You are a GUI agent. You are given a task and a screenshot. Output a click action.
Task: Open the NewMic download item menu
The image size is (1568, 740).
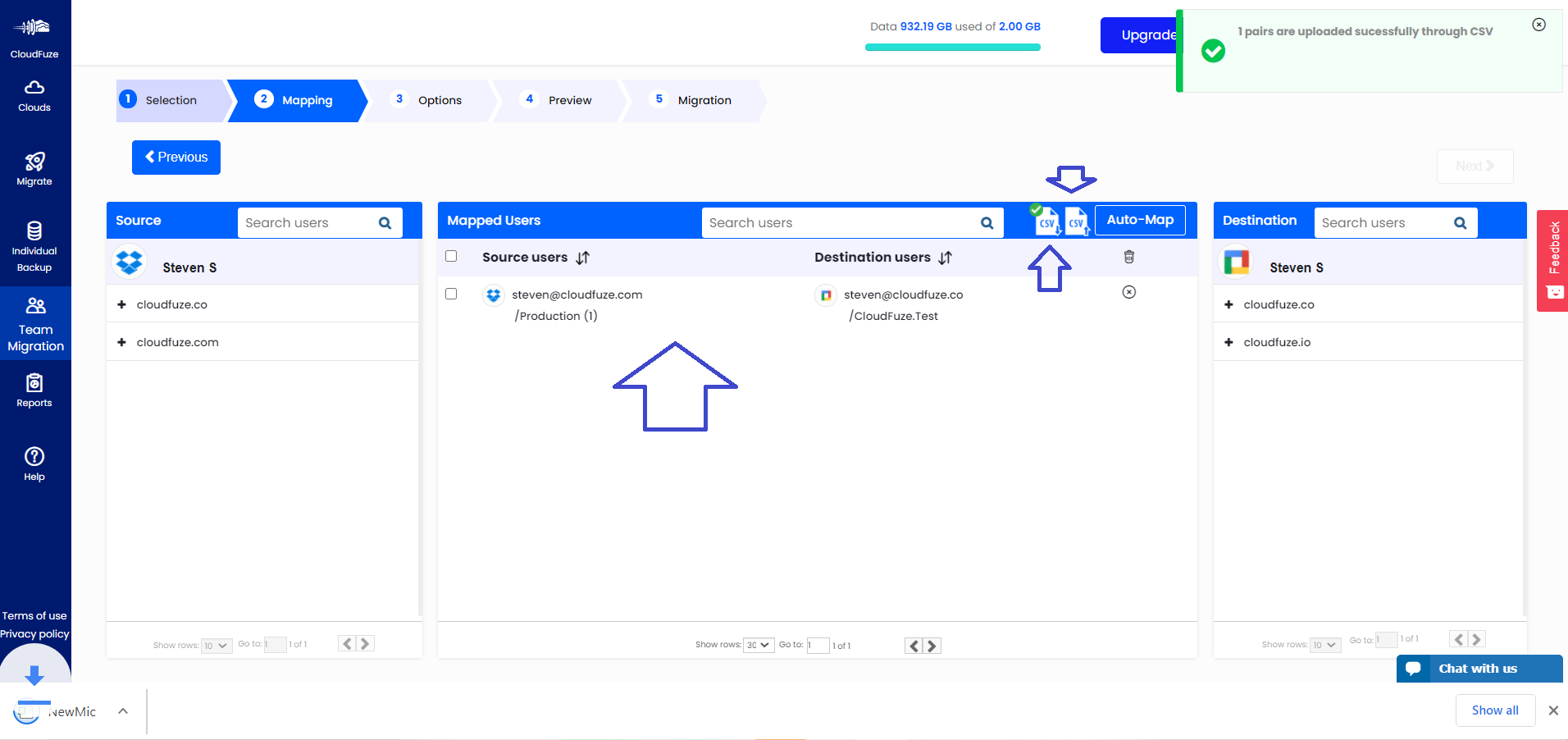[123, 711]
